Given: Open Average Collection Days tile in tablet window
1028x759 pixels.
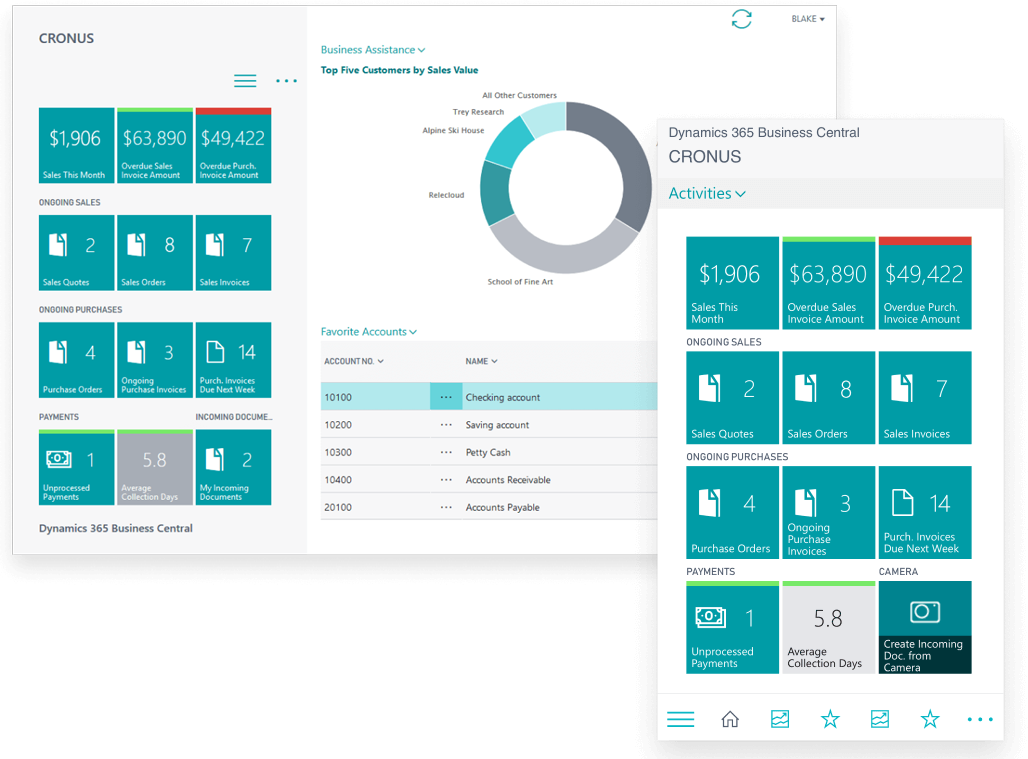Looking at the screenshot, I should point(155,467).
